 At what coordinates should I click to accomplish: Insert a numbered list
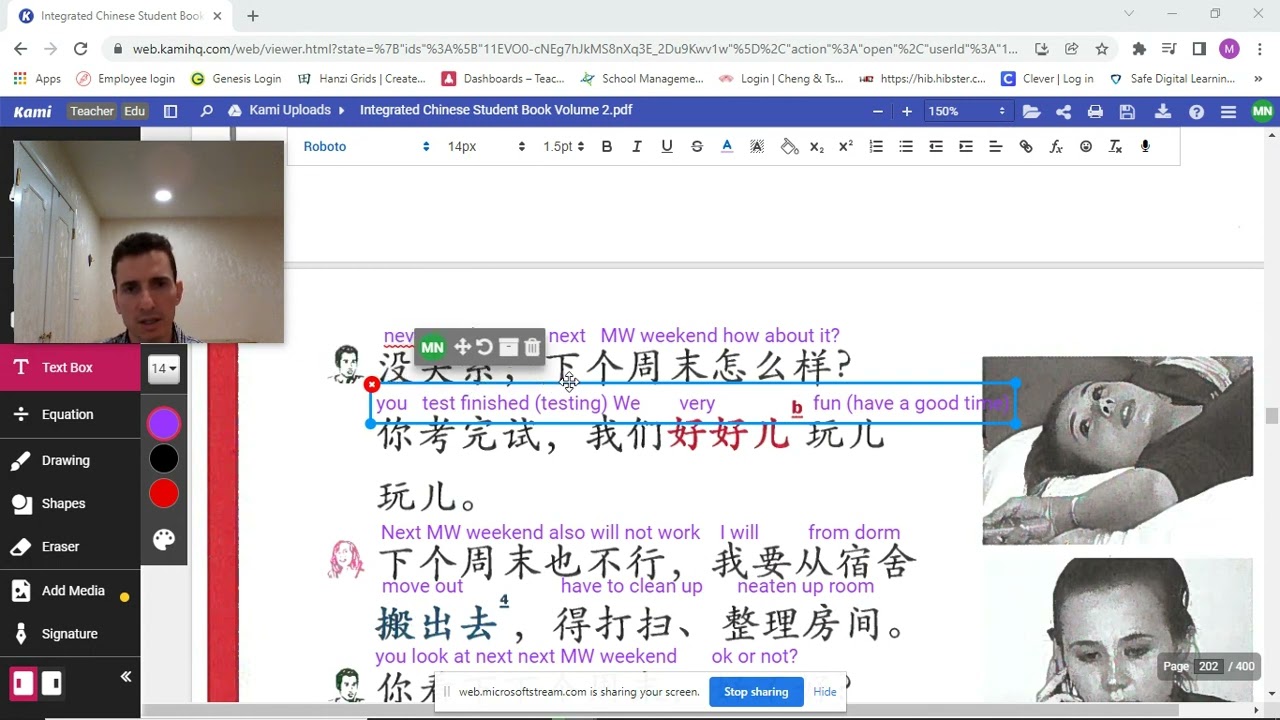(x=876, y=147)
